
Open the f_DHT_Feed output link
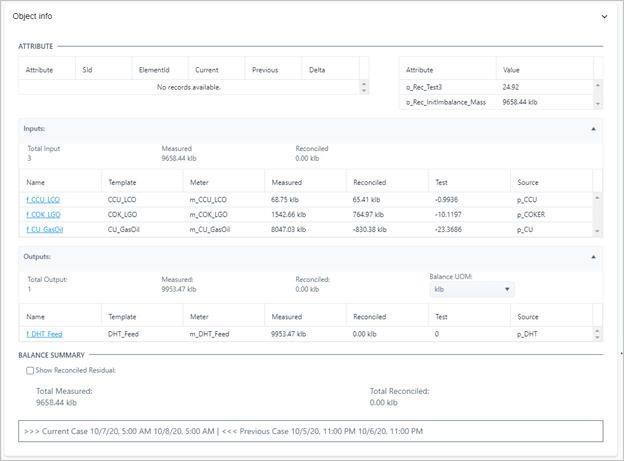point(45,333)
